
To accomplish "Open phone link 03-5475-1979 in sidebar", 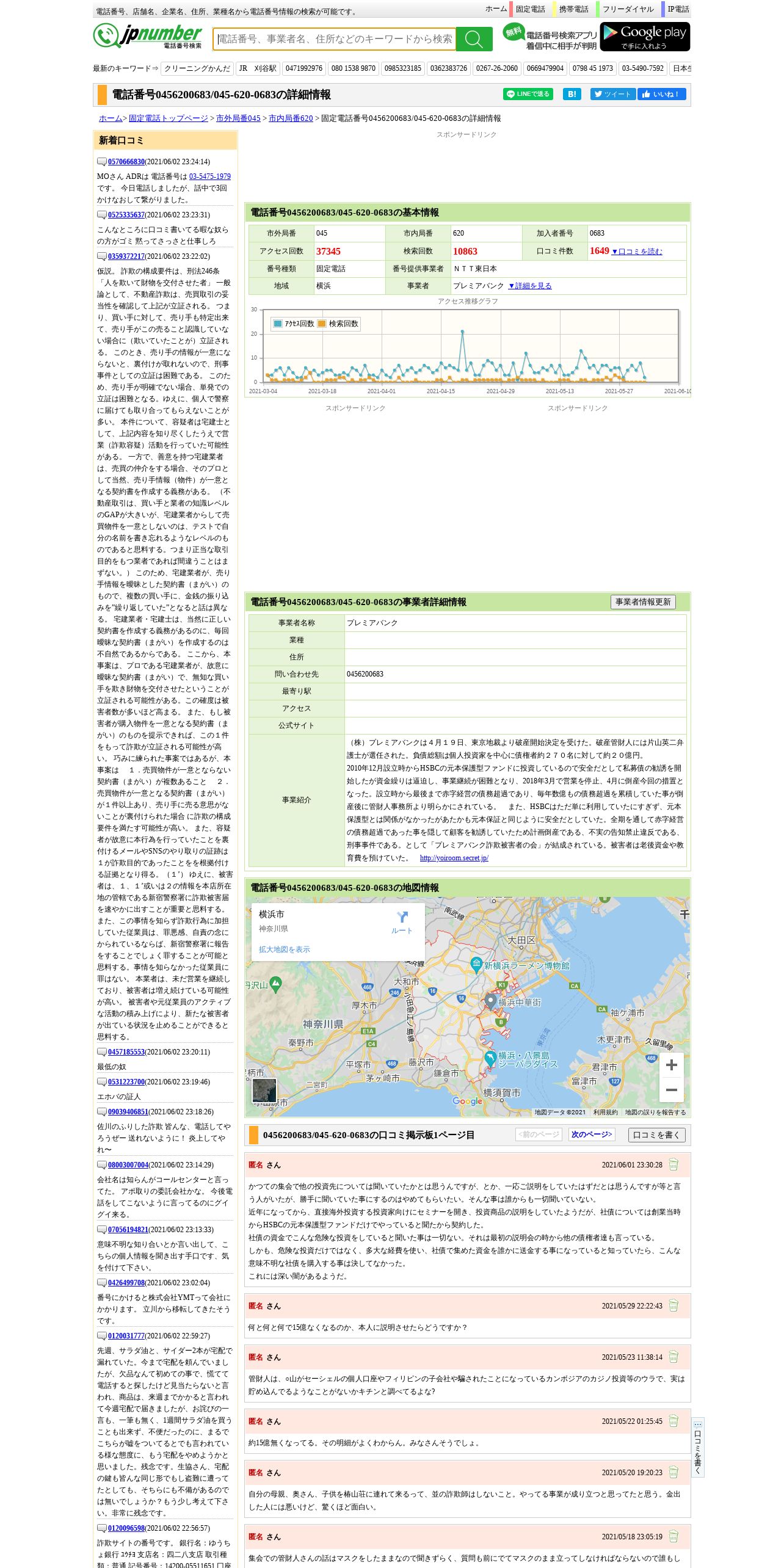I will [x=210, y=176].
